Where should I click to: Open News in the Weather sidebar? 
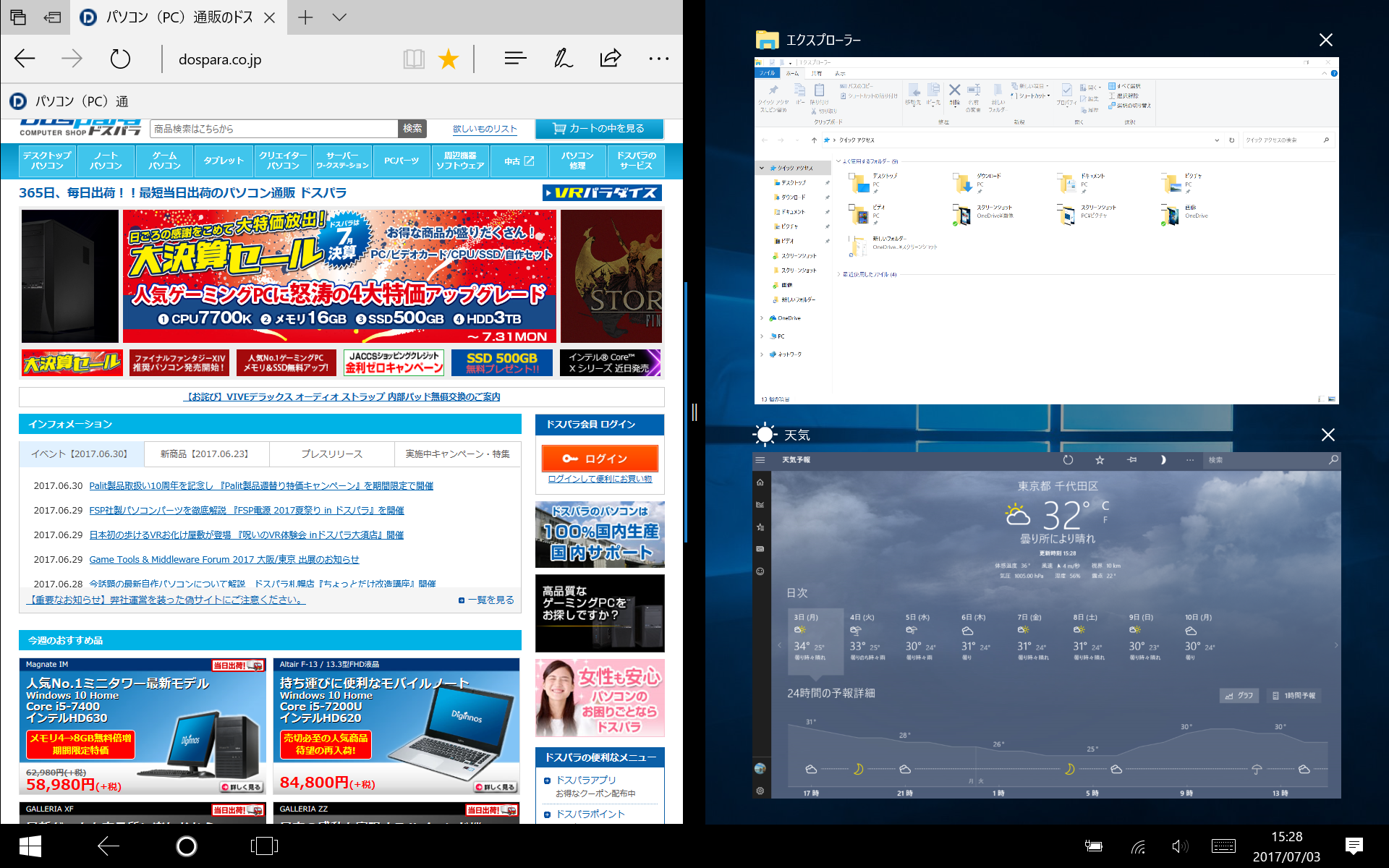[760, 549]
